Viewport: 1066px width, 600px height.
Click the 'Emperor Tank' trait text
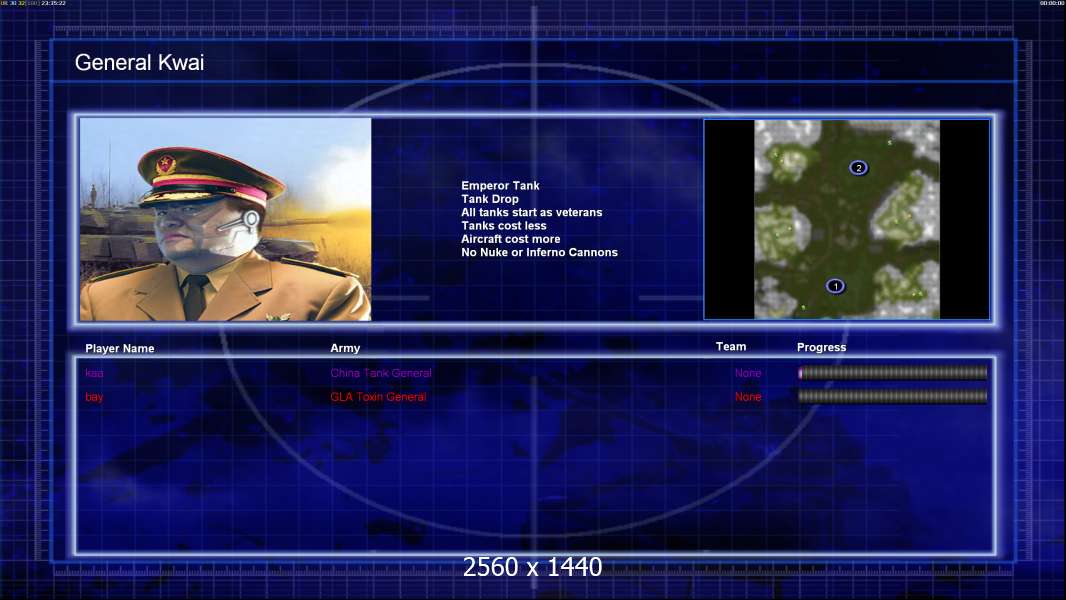500,186
